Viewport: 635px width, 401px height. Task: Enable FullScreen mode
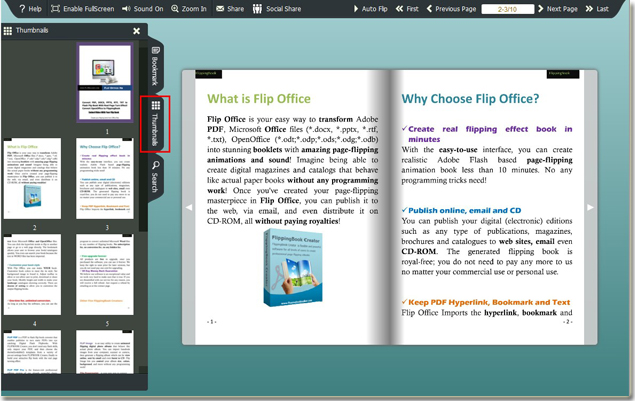click(x=83, y=9)
